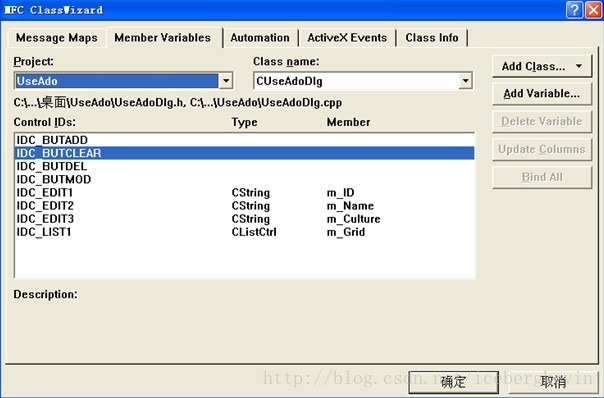Click the Add Variable button
This screenshot has height=398, width=604.
coord(542,94)
